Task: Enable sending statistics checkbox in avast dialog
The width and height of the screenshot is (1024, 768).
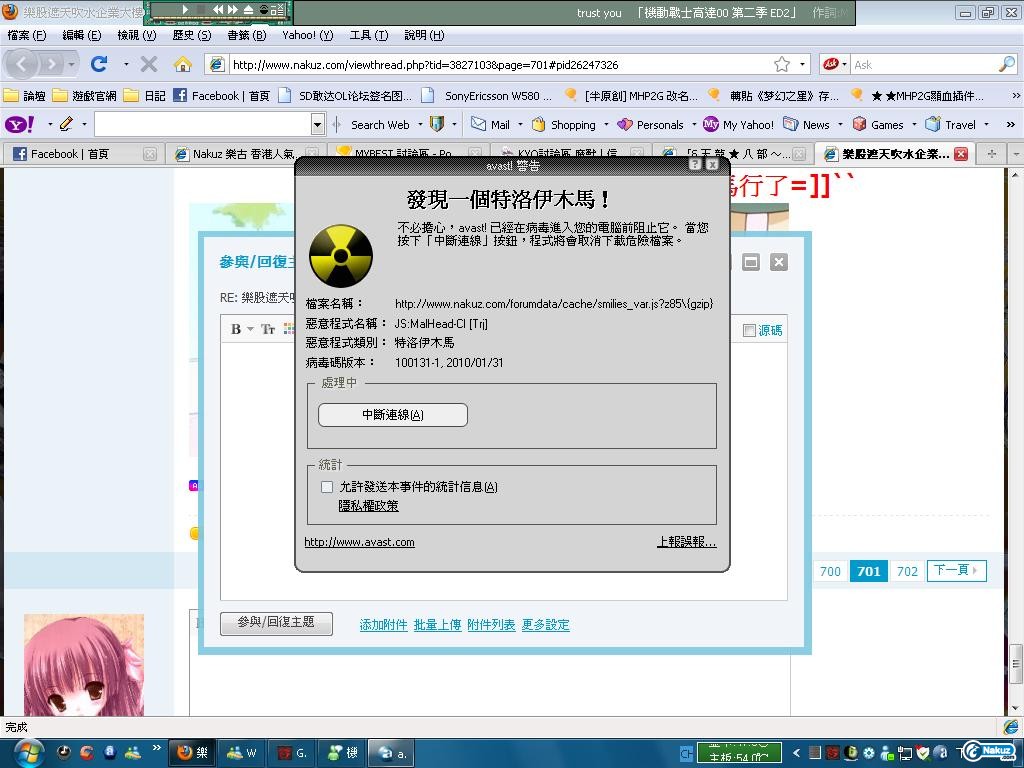Action: click(x=327, y=487)
